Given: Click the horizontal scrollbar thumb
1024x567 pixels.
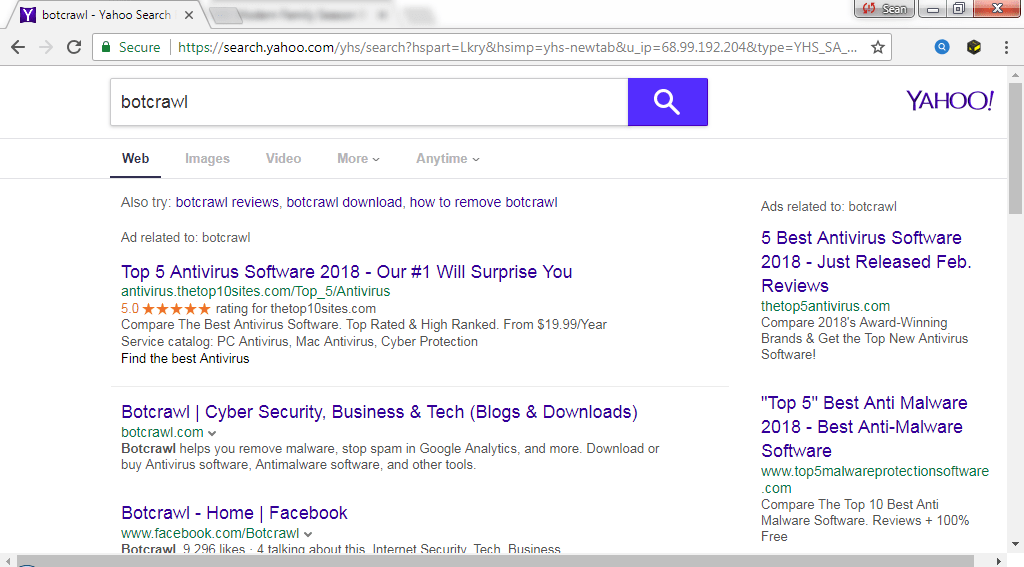Looking at the screenshot, I should click(493, 560).
